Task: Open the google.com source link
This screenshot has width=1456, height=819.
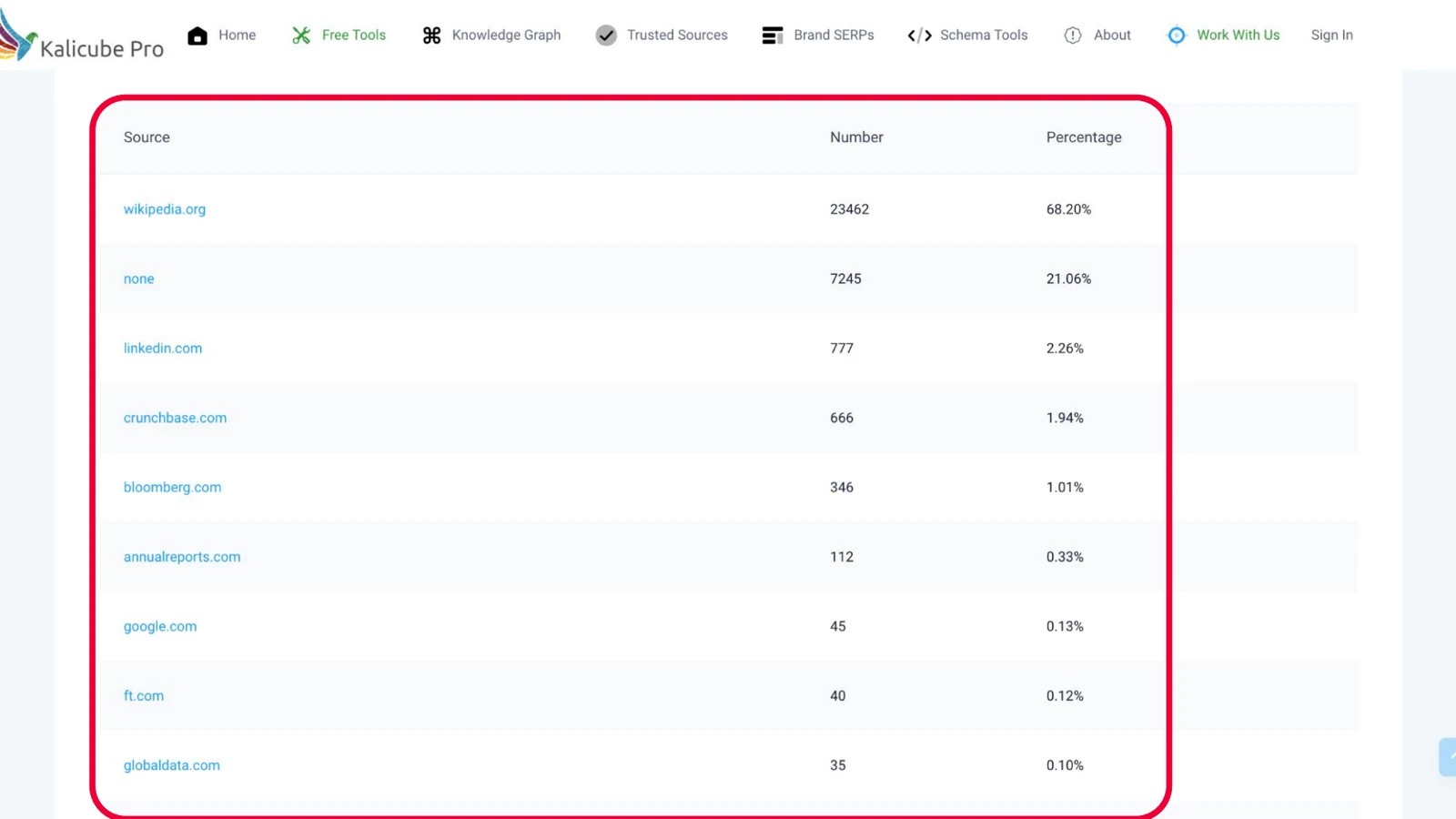Action: pos(160,627)
